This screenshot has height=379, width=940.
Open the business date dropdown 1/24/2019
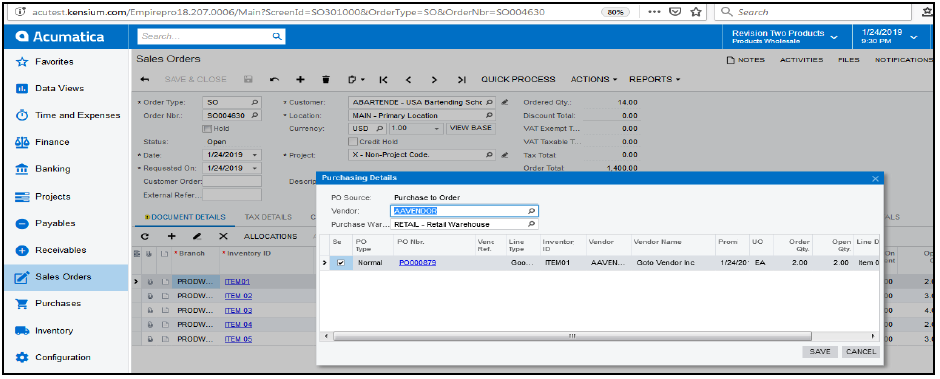tap(889, 37)
